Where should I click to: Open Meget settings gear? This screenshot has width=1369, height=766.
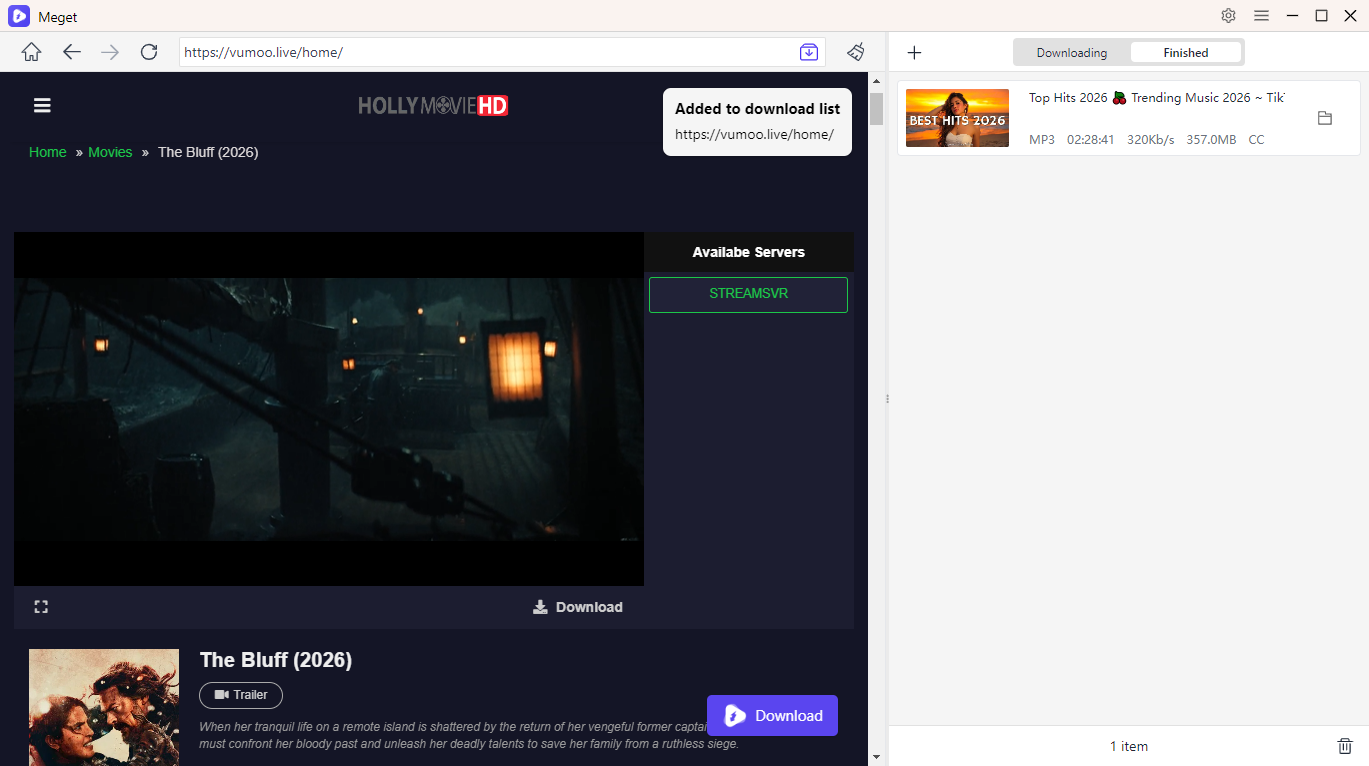pos(1229,16)
